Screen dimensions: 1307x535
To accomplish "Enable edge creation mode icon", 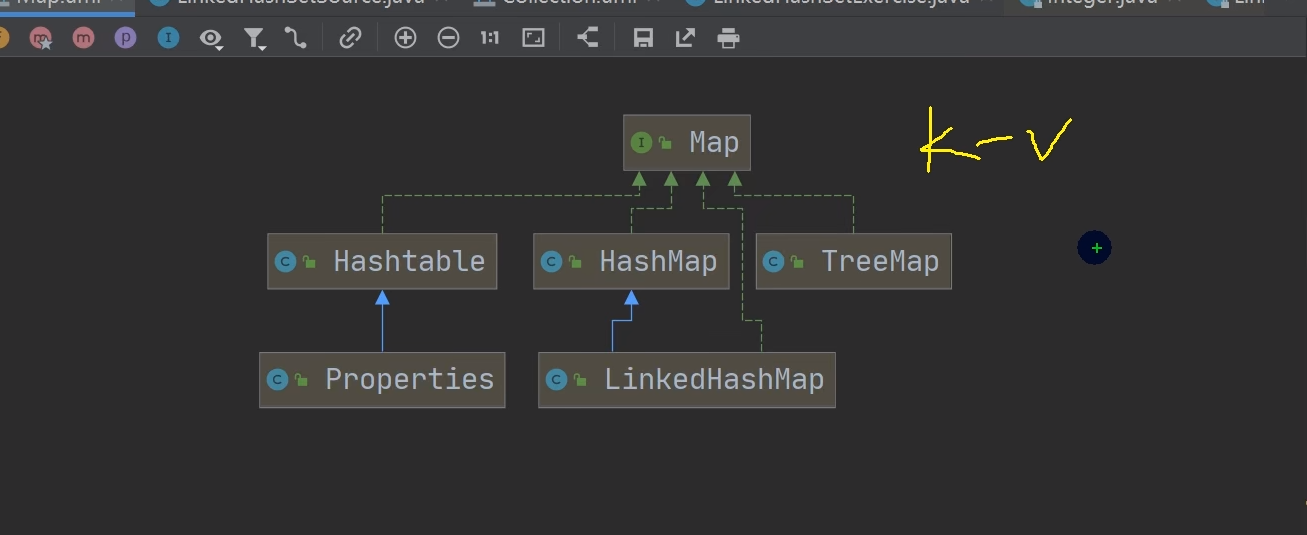I will 295,39.
